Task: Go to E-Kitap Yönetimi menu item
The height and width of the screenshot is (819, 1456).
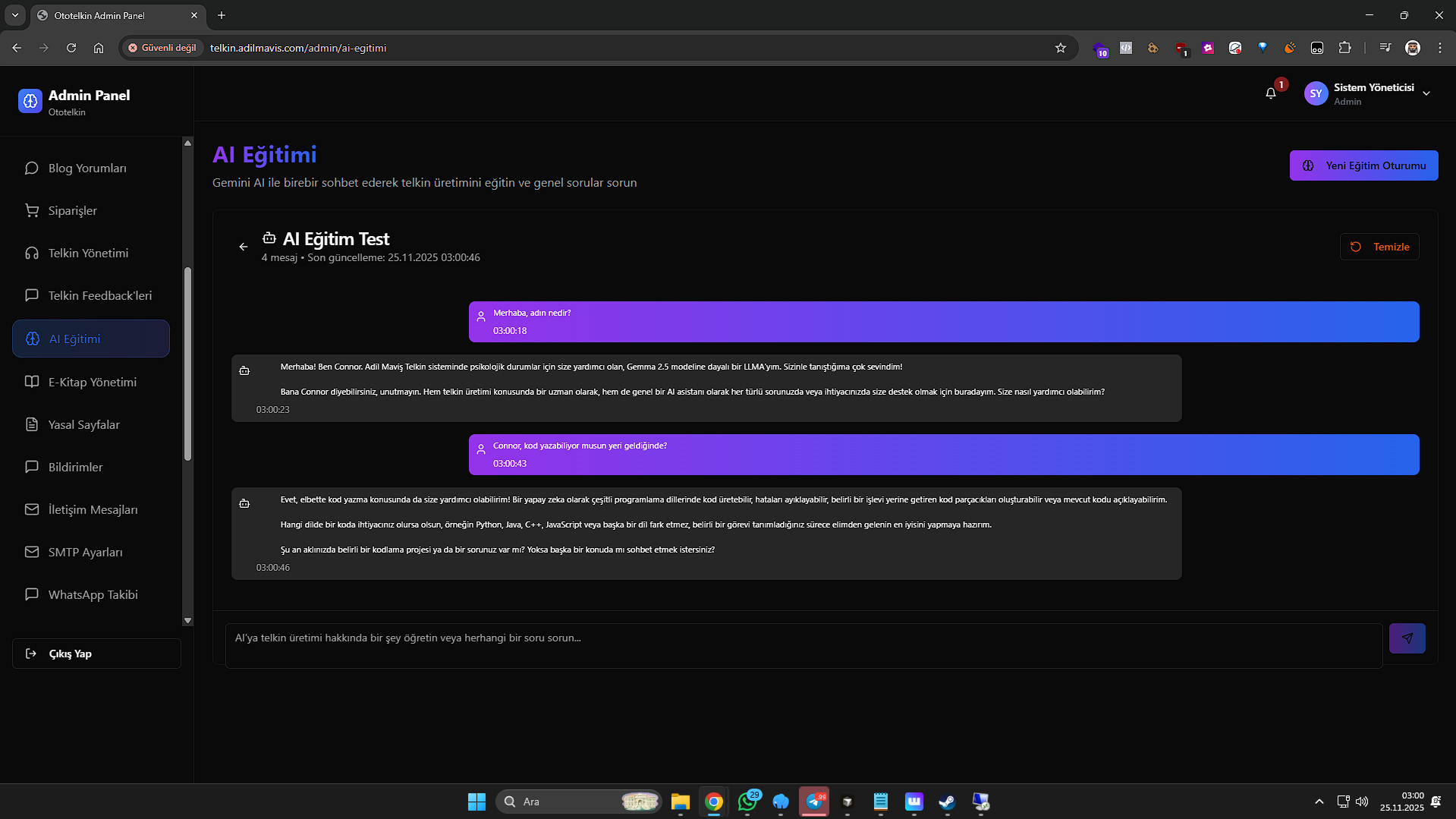Action: click(93, 383)
